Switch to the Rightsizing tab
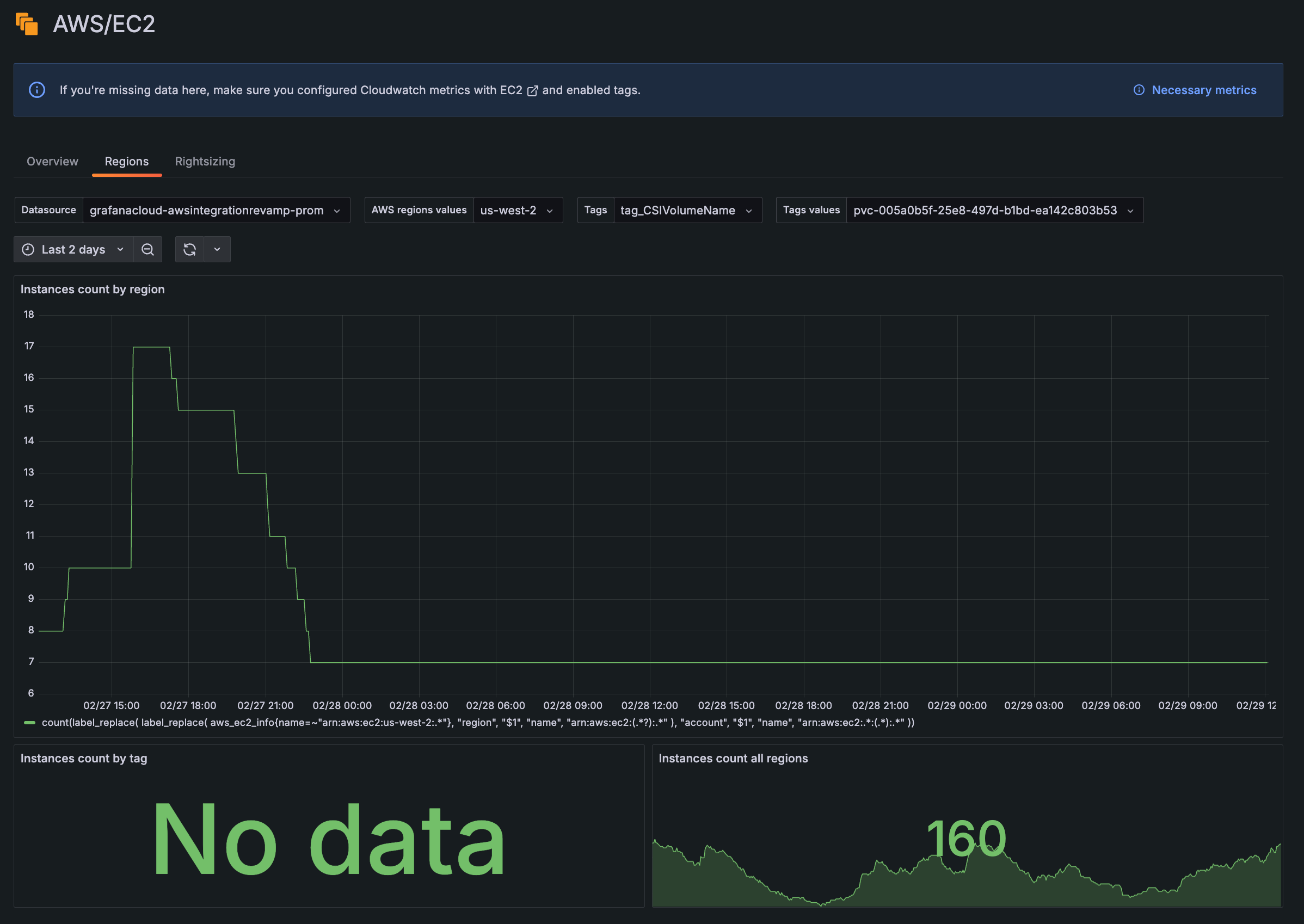The image size is (1304, 924). tap(205, 162)
